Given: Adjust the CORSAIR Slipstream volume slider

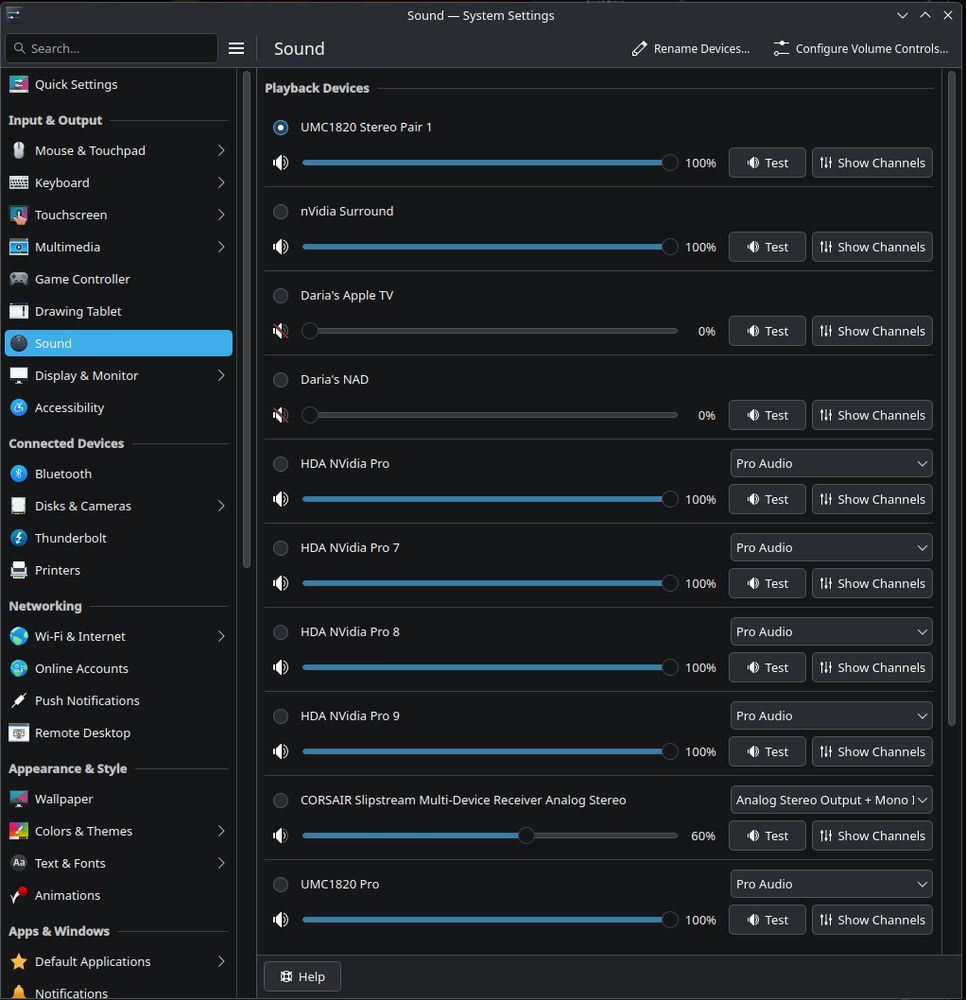Looking at the screenshot, I should (490, 836).
